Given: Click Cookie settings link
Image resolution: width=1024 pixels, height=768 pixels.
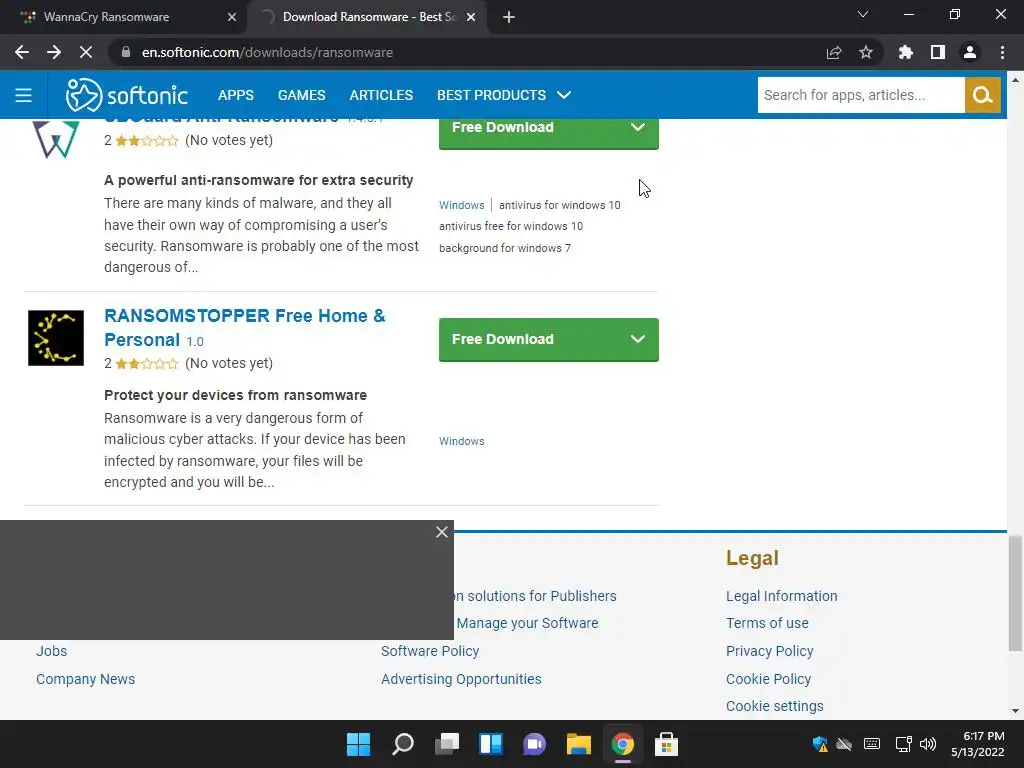Looking at the screenshot, I should [x=775, y=707].
